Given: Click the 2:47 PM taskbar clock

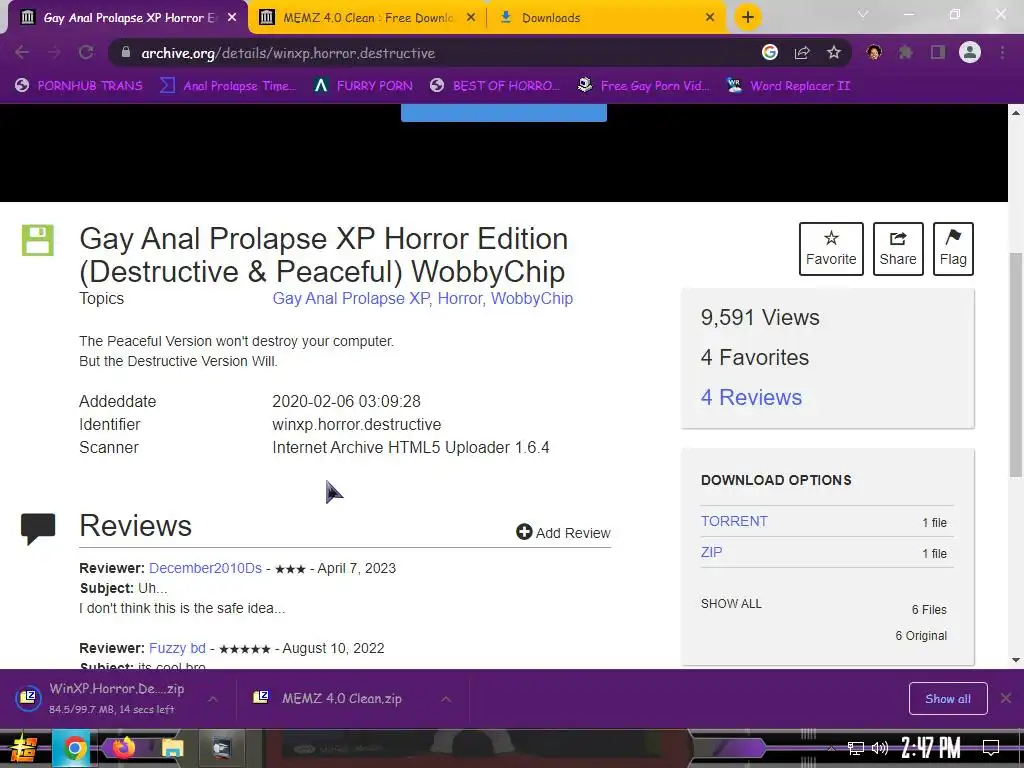Looking at the screenshot, I should click(x=931, y=748).
